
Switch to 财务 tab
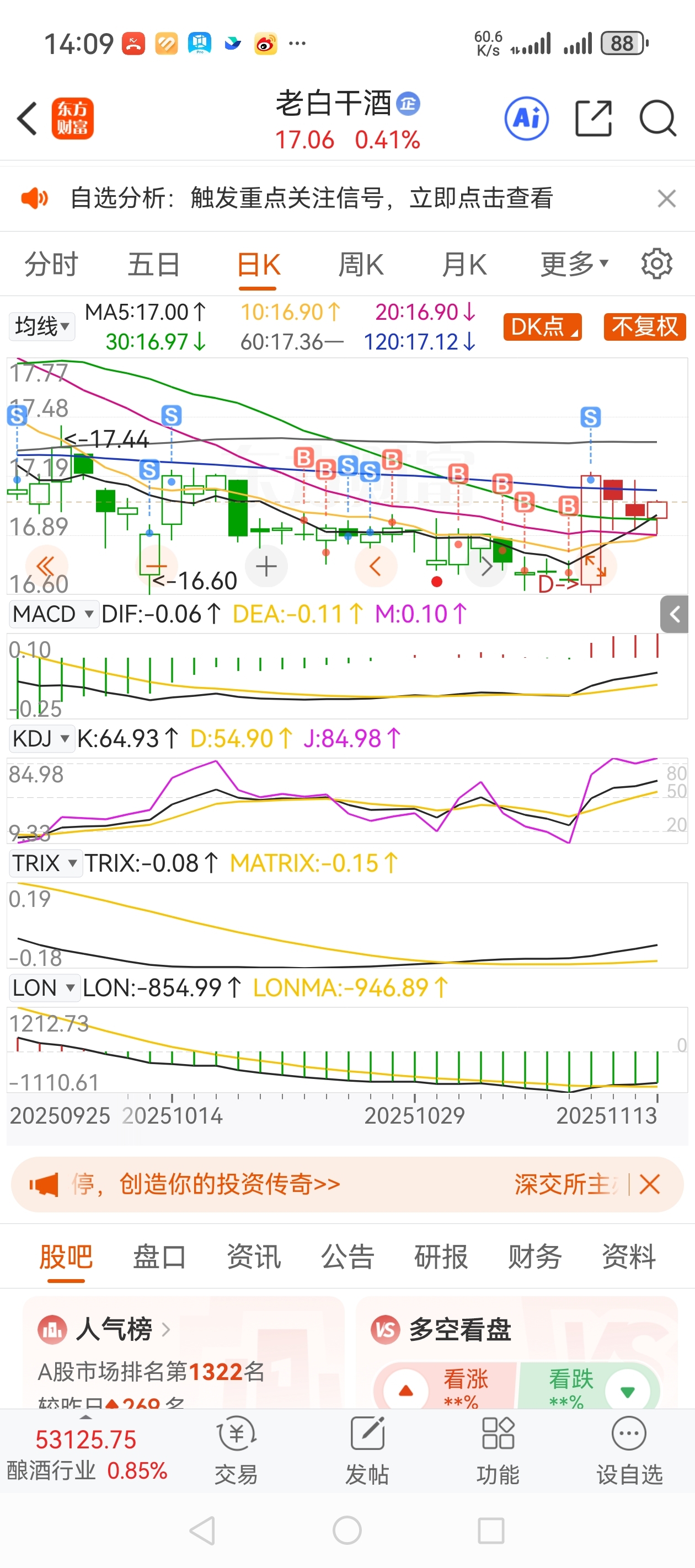(535, 1256)
